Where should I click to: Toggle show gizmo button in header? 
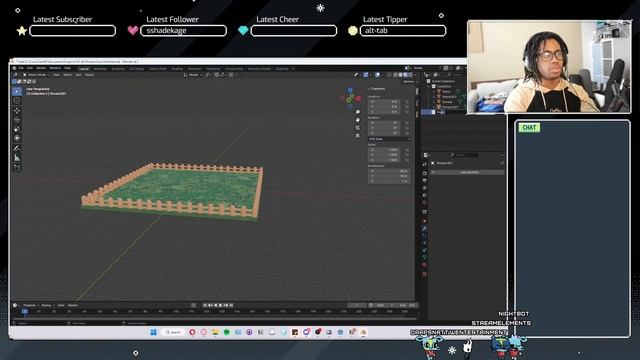coord(366,75)
